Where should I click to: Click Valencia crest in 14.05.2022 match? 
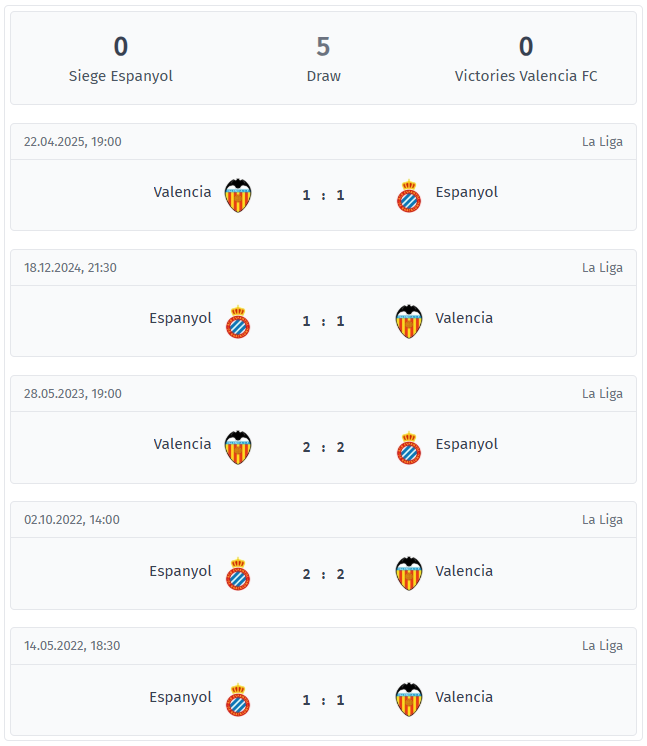click(409, 699)
